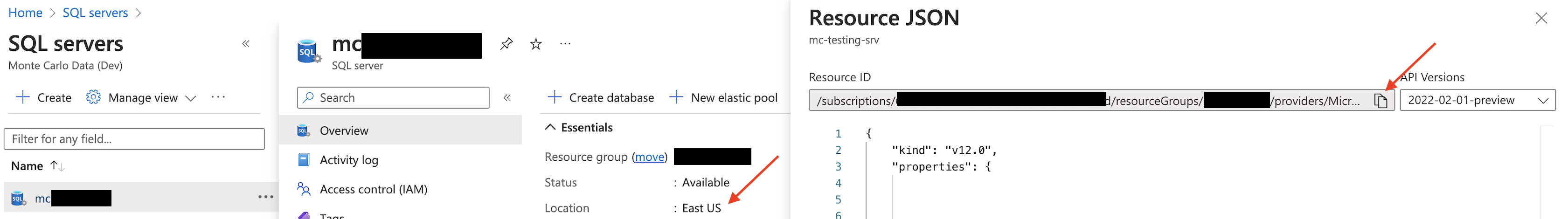Collapse the SQL servers list pane
This screenshot has height=219, width=1568.
[x=246, y=44]
